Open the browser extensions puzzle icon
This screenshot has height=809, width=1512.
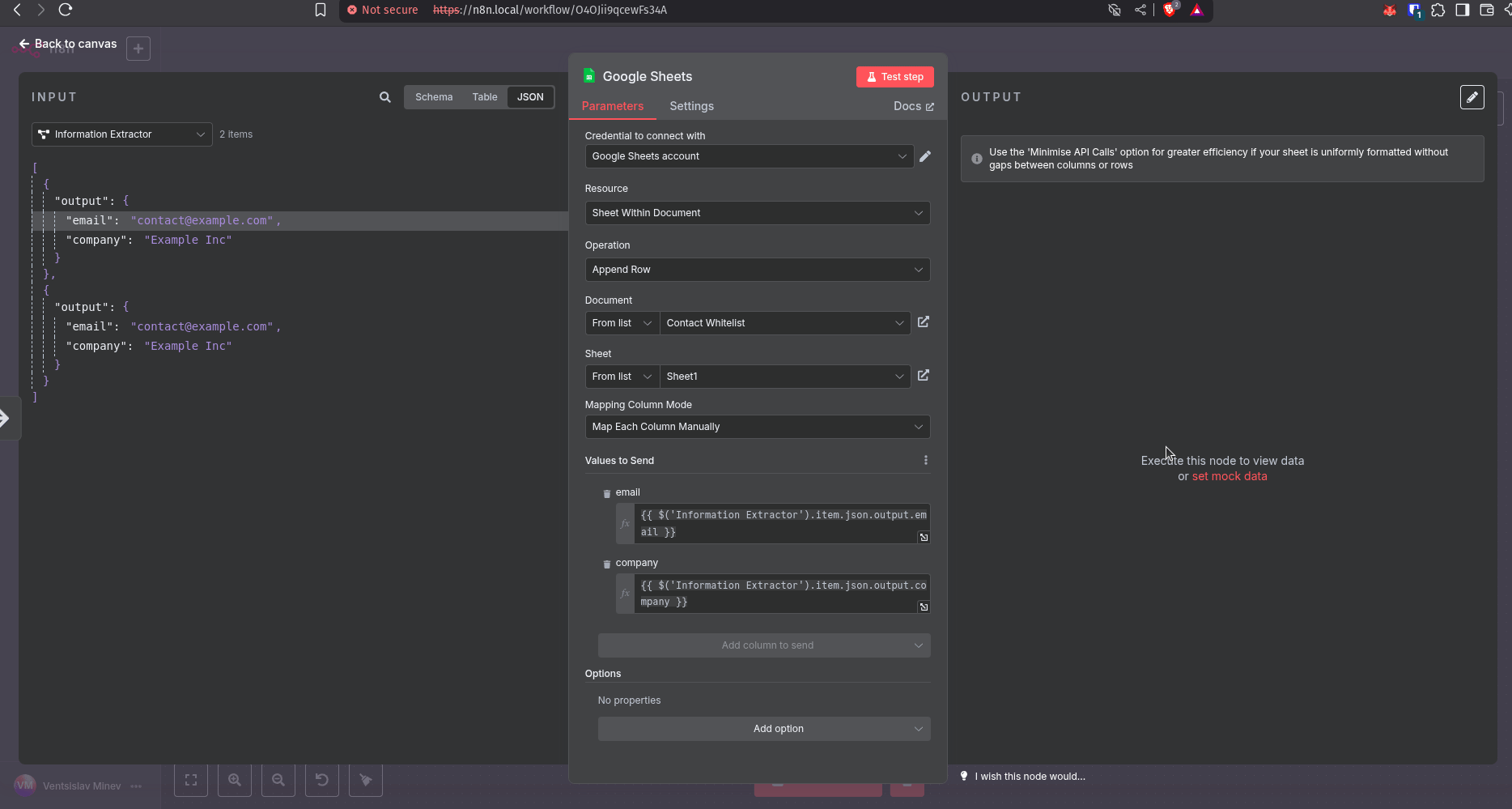(x=1438, y=10)
